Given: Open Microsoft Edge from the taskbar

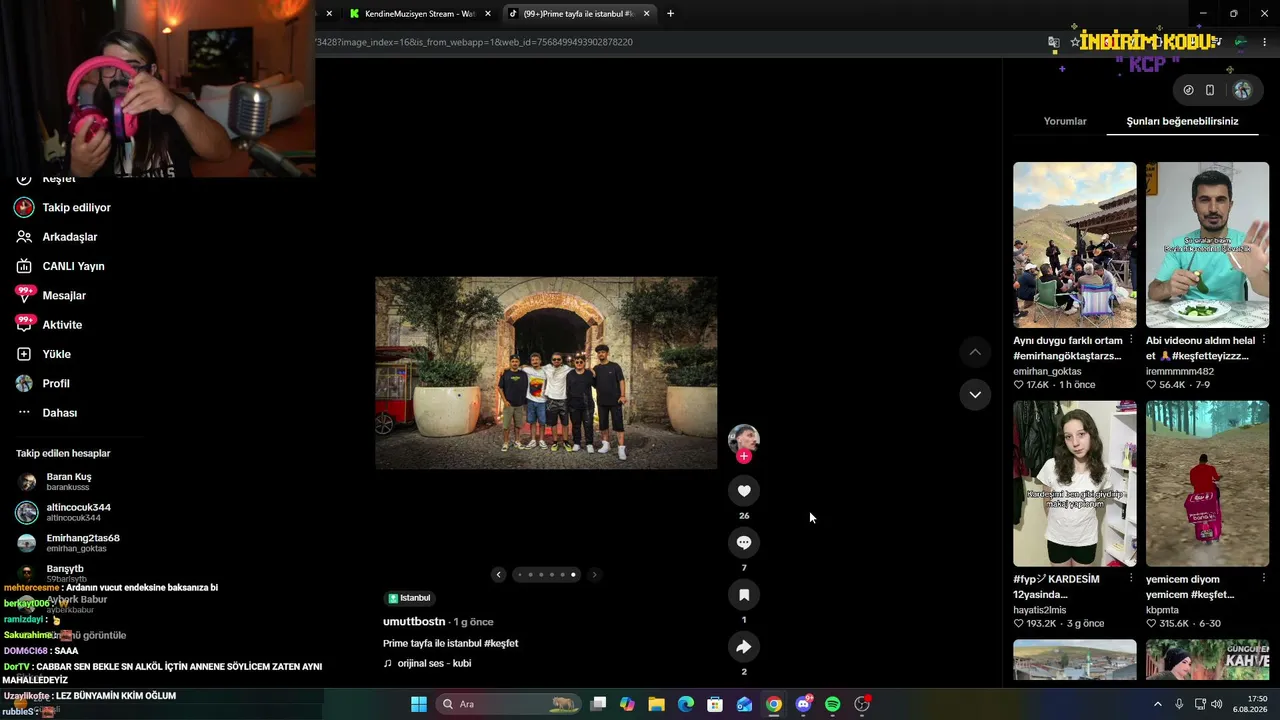Looking at the screenshot, I should coord(686,704).
